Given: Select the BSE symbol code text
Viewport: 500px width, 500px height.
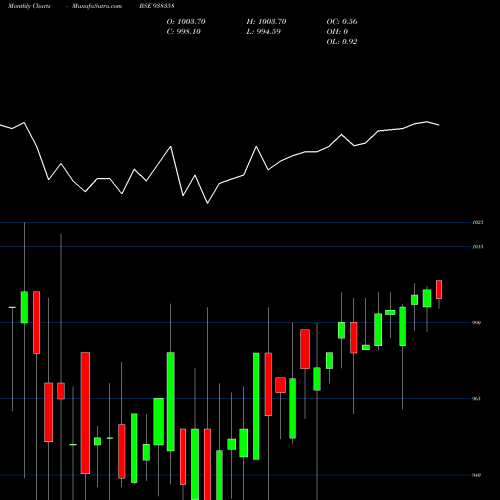Looking at the screenshot, I should coord(157,6).
